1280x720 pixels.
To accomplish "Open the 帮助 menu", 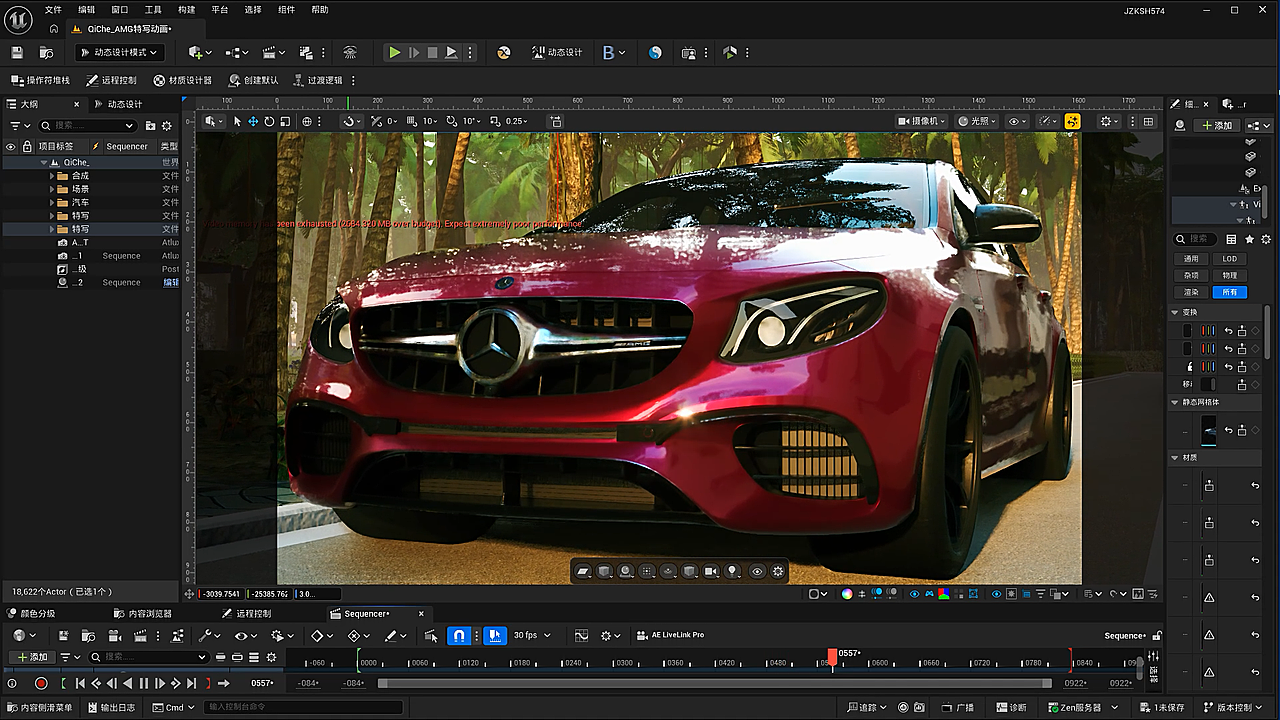I will pos(320,10).
